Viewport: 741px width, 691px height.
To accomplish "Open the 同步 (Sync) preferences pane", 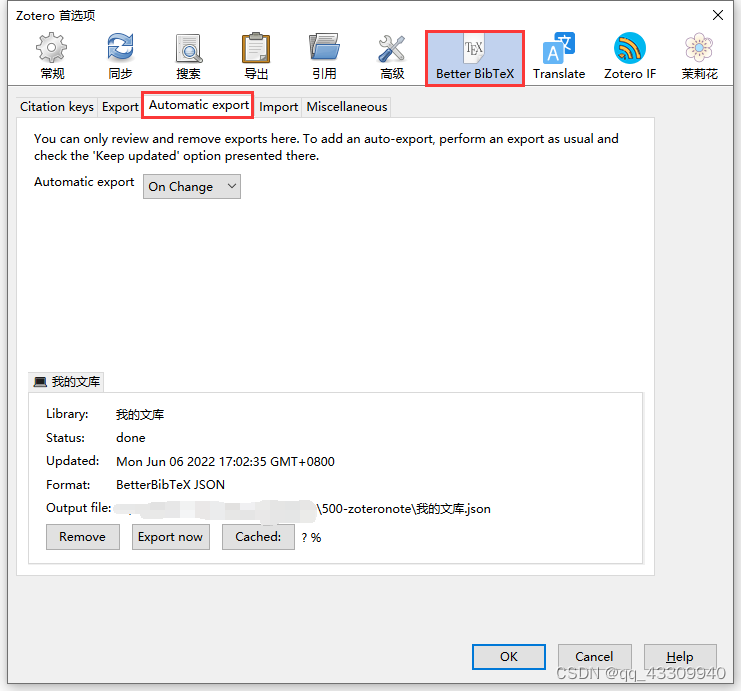I will pyautogui.click(x=120, y=56).
